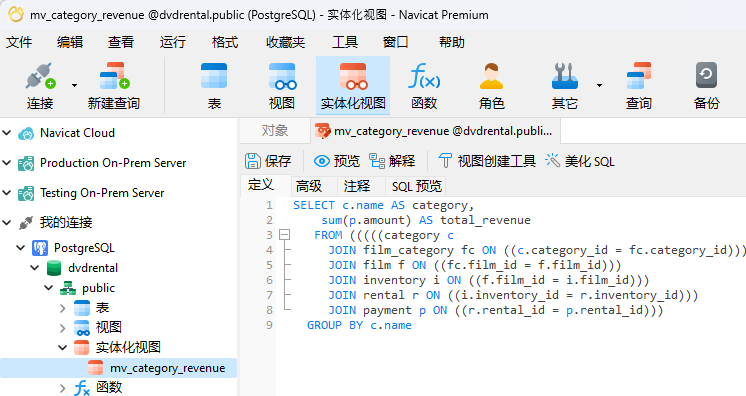Image resolution: width=746 pixels, height=396 pixels.
Task: Click the Navicat app logo in title bar
Action: tap(16, 14)
